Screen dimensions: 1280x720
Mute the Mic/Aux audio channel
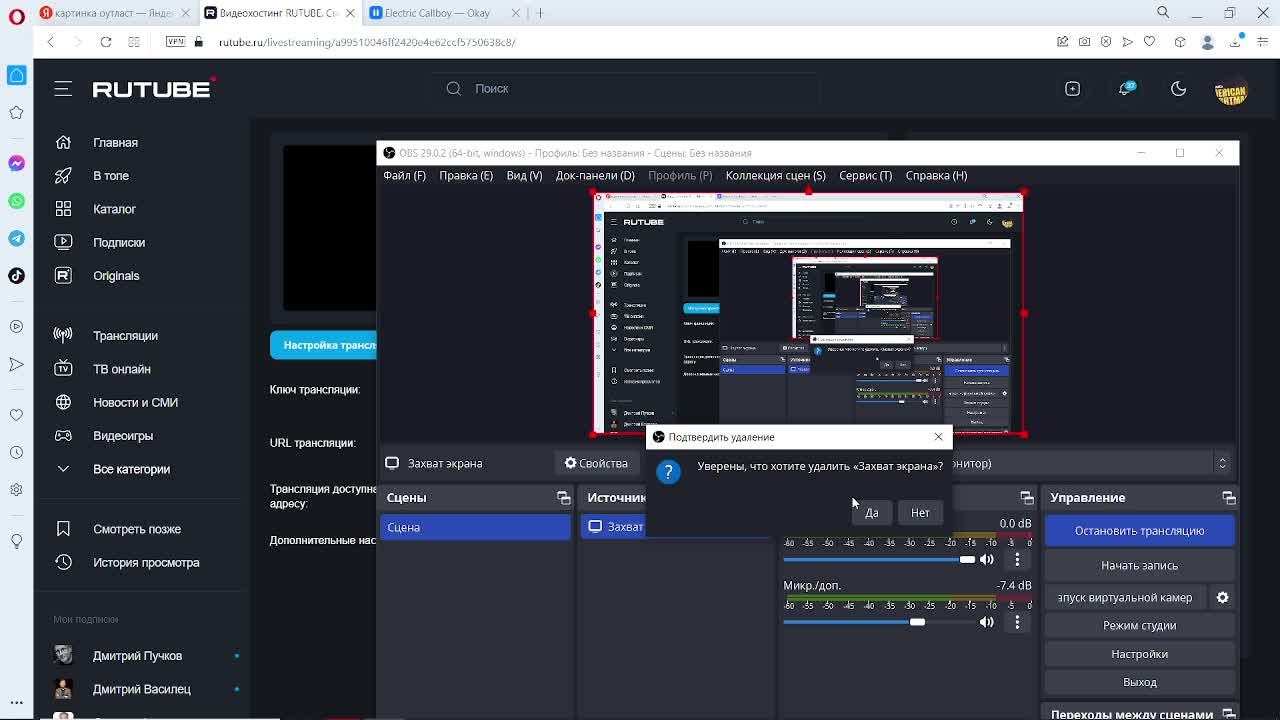(x=987, y=622)
